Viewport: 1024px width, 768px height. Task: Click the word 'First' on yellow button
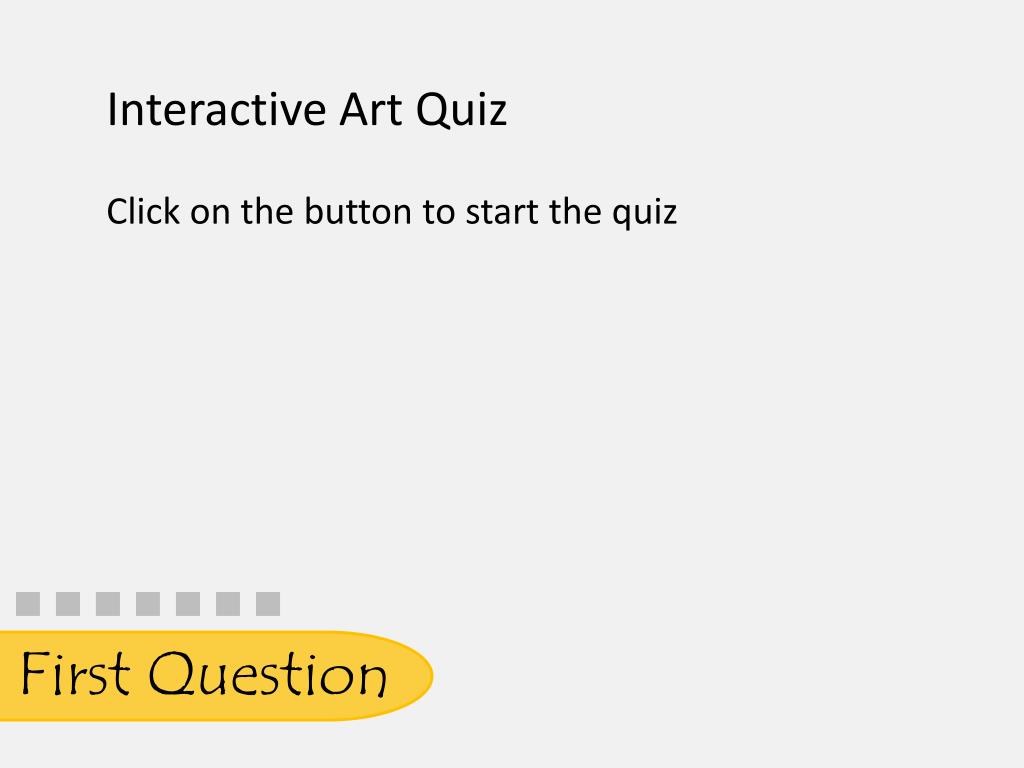(x=75, y=673)
